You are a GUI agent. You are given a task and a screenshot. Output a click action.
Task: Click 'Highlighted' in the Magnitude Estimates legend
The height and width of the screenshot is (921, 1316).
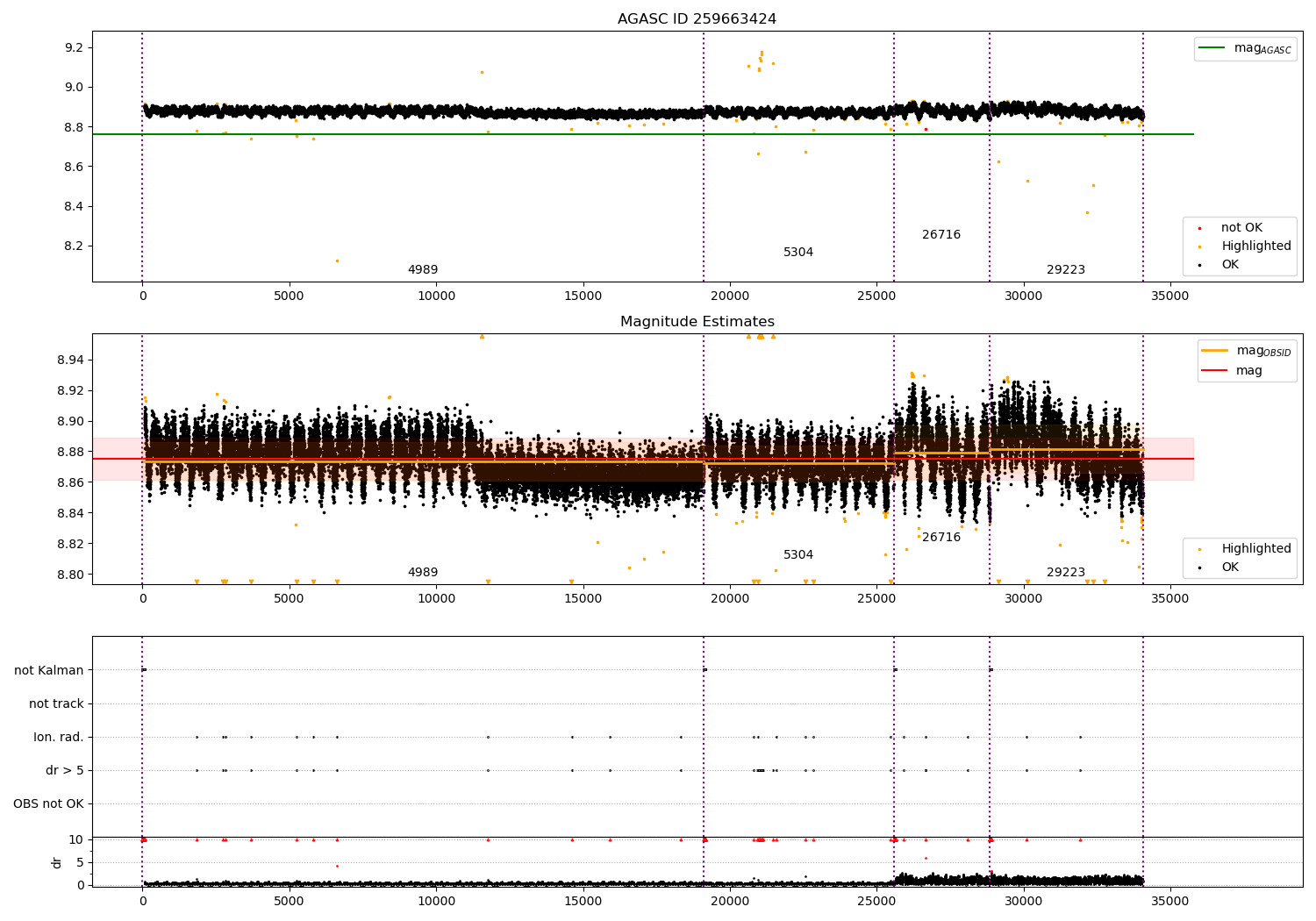1256,549
